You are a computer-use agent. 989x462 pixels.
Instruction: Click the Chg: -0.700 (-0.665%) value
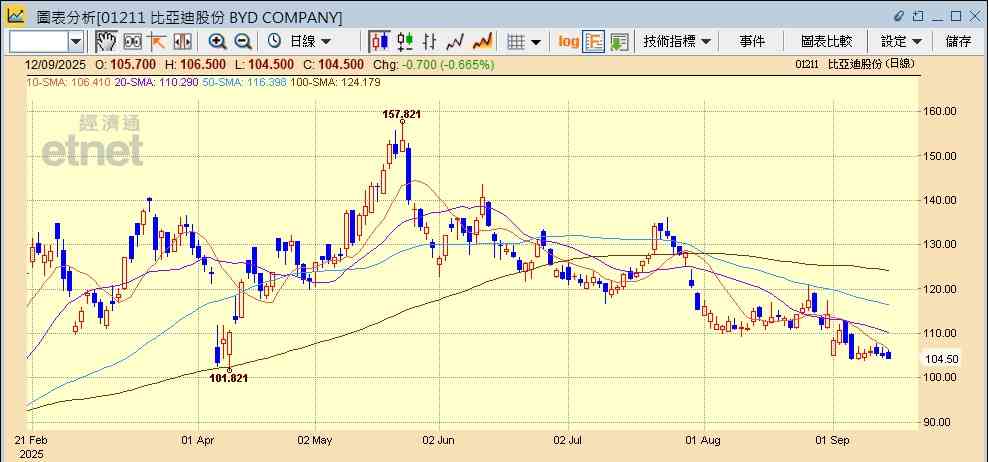[433, 64]
